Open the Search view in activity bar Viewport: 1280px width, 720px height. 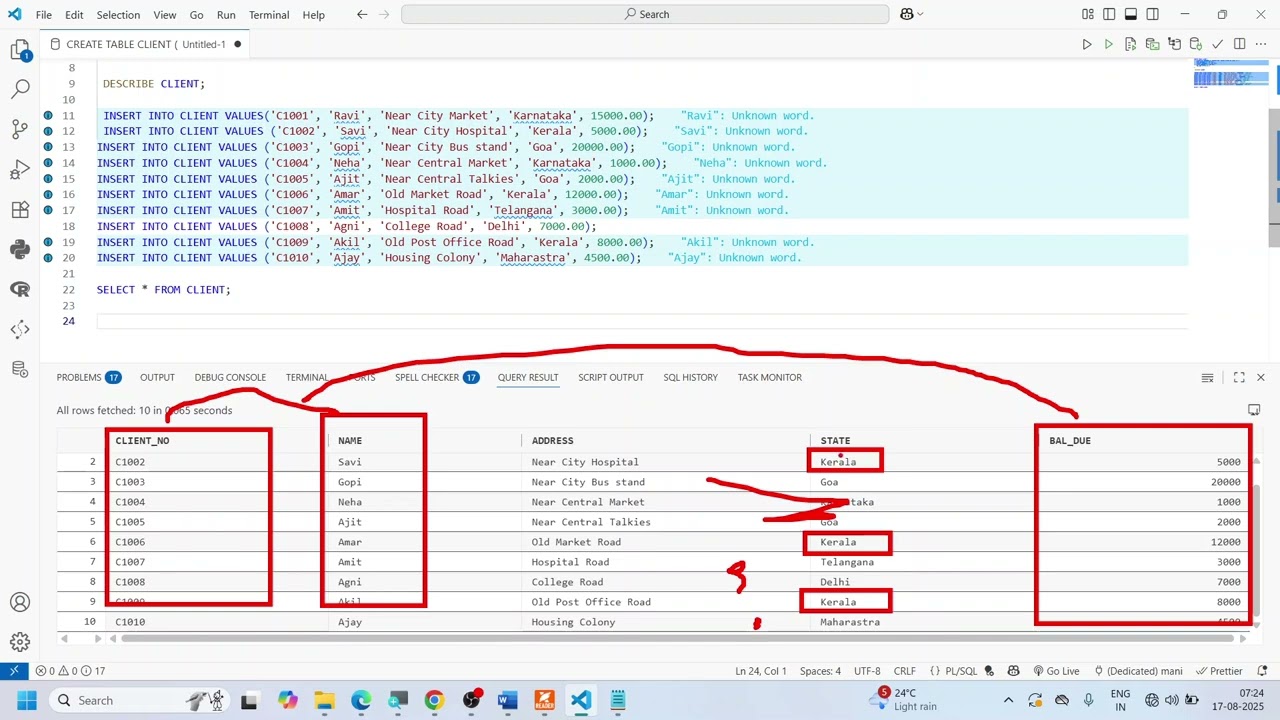[x=20, y=90]
